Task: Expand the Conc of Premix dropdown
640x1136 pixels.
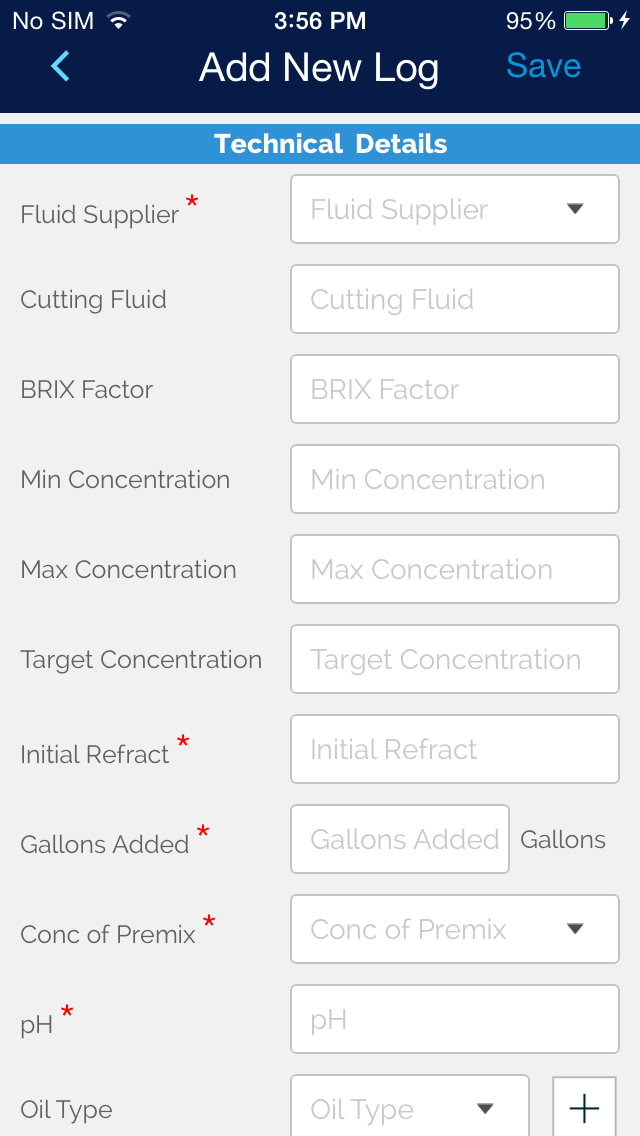Action: (x=455, y=929)
